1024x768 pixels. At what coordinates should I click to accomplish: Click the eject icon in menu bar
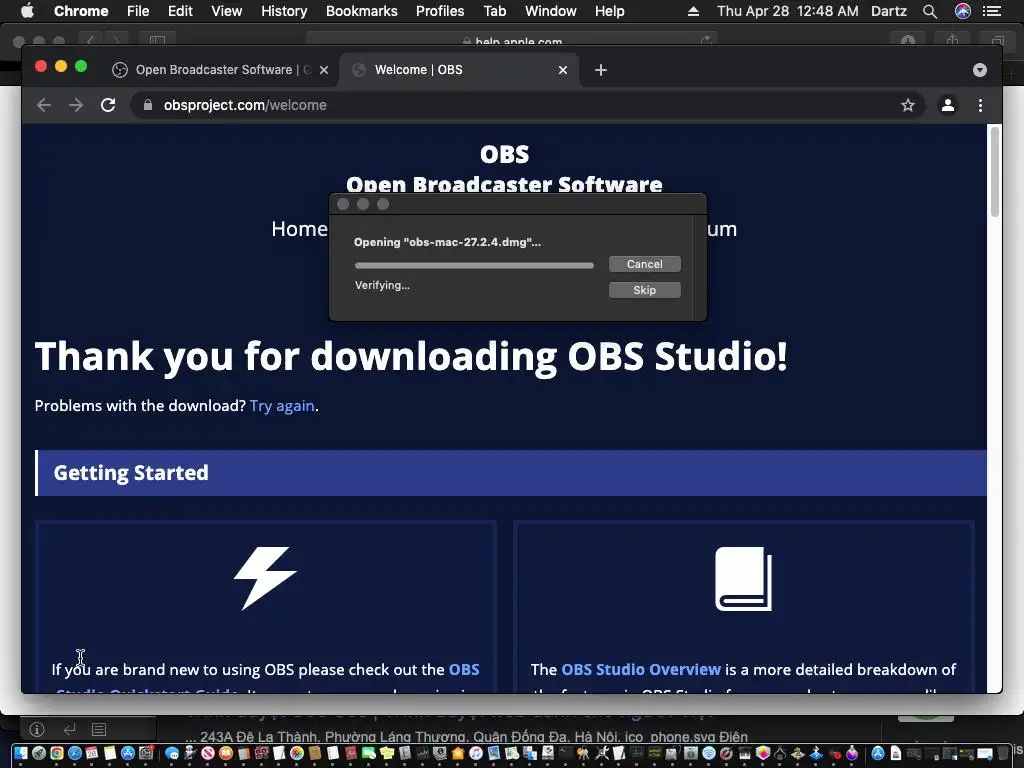[693, 11]
